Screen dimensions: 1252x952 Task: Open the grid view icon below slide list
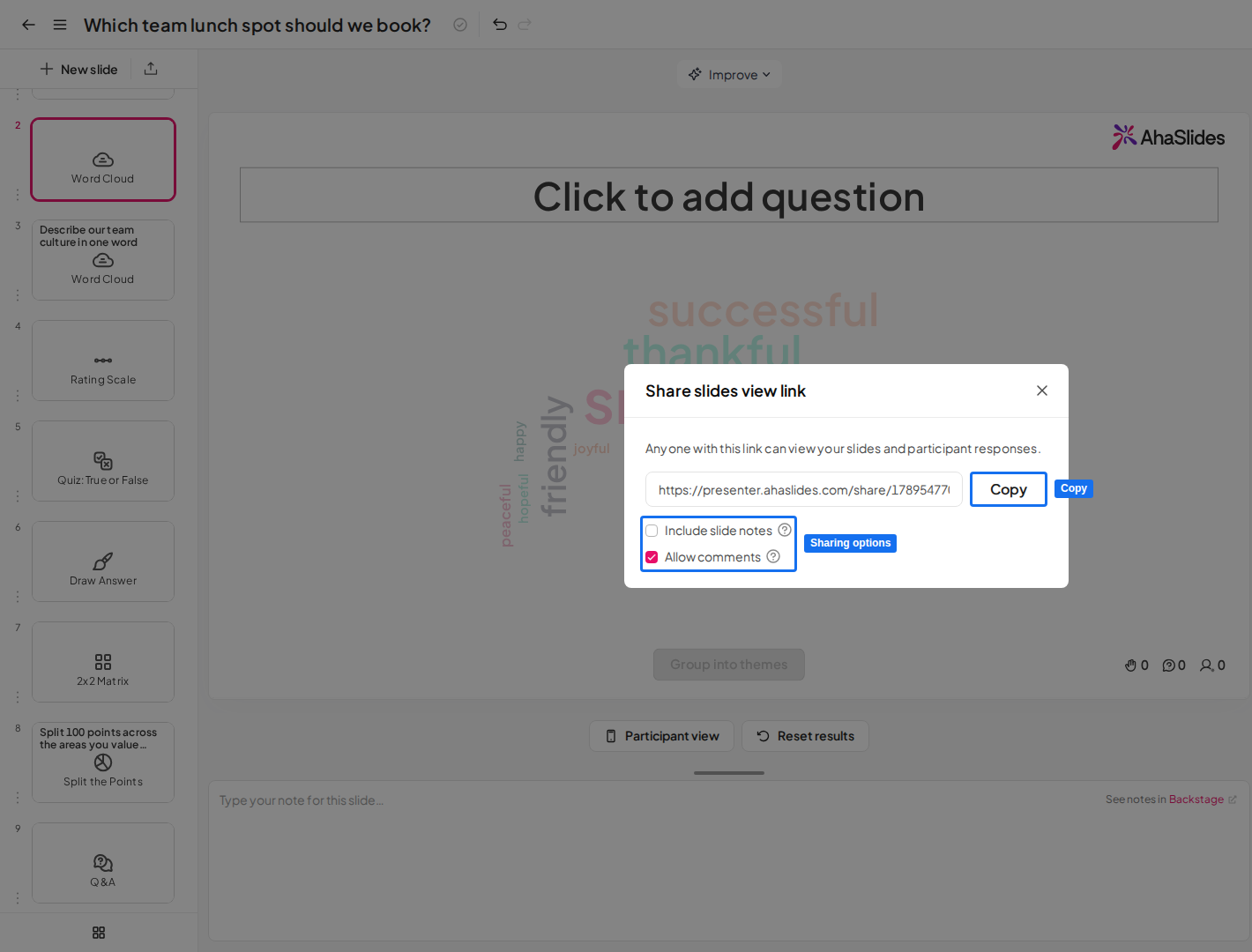[99, 933]
